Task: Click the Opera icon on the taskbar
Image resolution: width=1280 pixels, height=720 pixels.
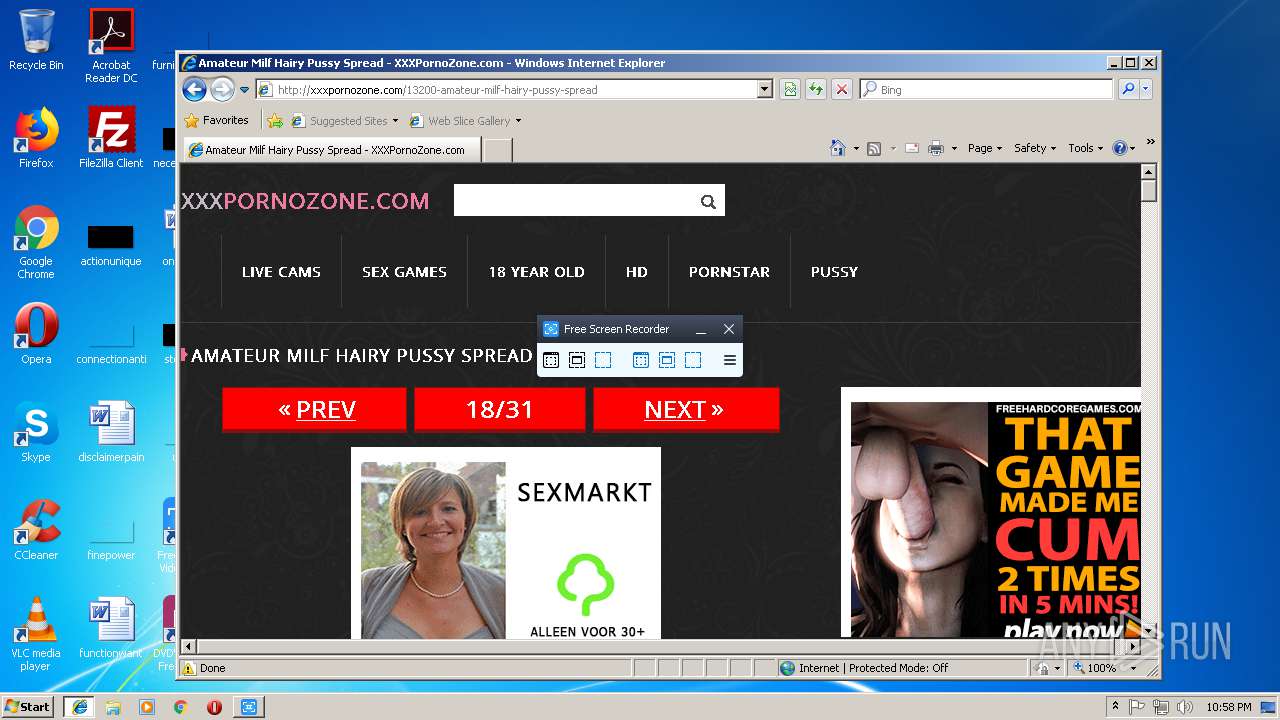Action: [x=214, y=707]
